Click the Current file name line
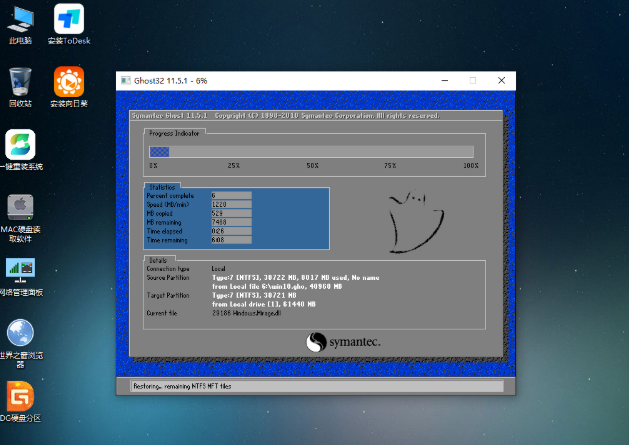629x445 pixels. point(246,313)
